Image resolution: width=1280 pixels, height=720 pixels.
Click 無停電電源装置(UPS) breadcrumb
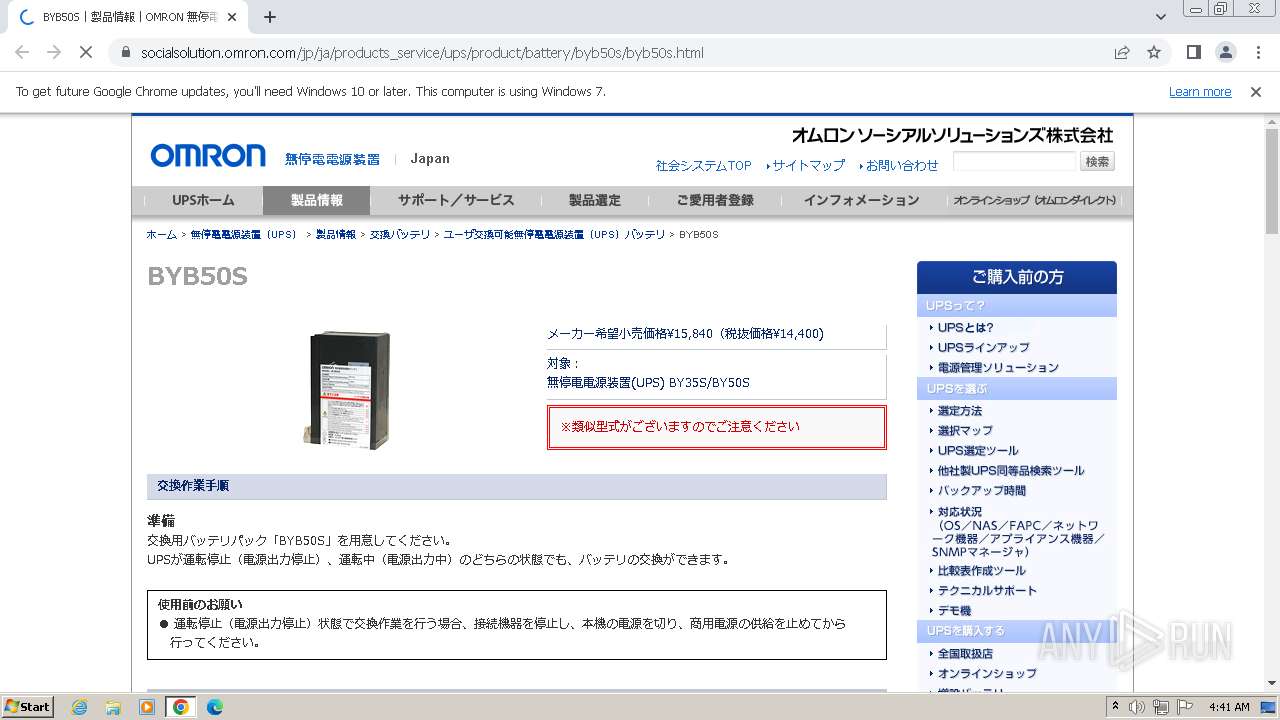pyautogui.click(x=244, y=234)
